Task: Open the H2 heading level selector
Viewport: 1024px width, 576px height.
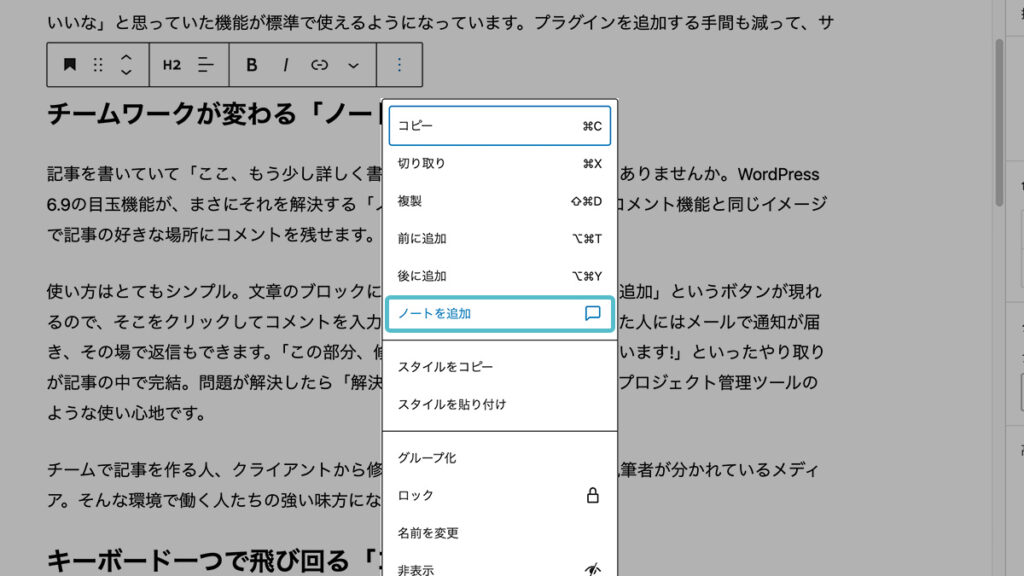Action: pos(172,65)
